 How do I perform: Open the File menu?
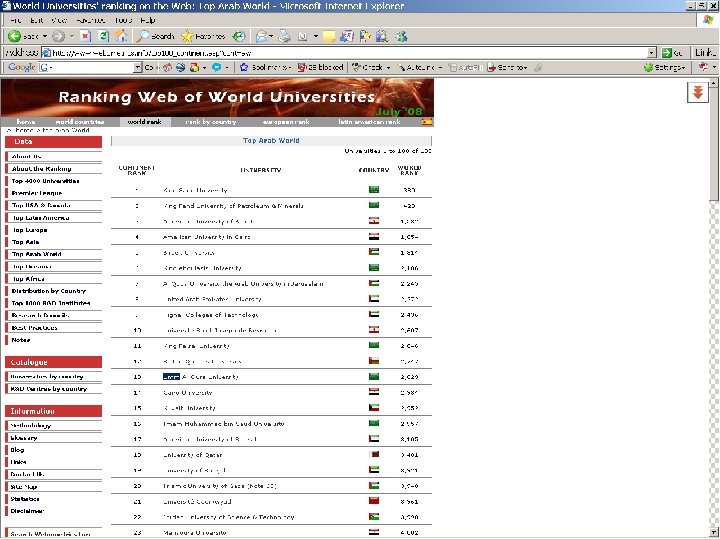click(16, 20)
